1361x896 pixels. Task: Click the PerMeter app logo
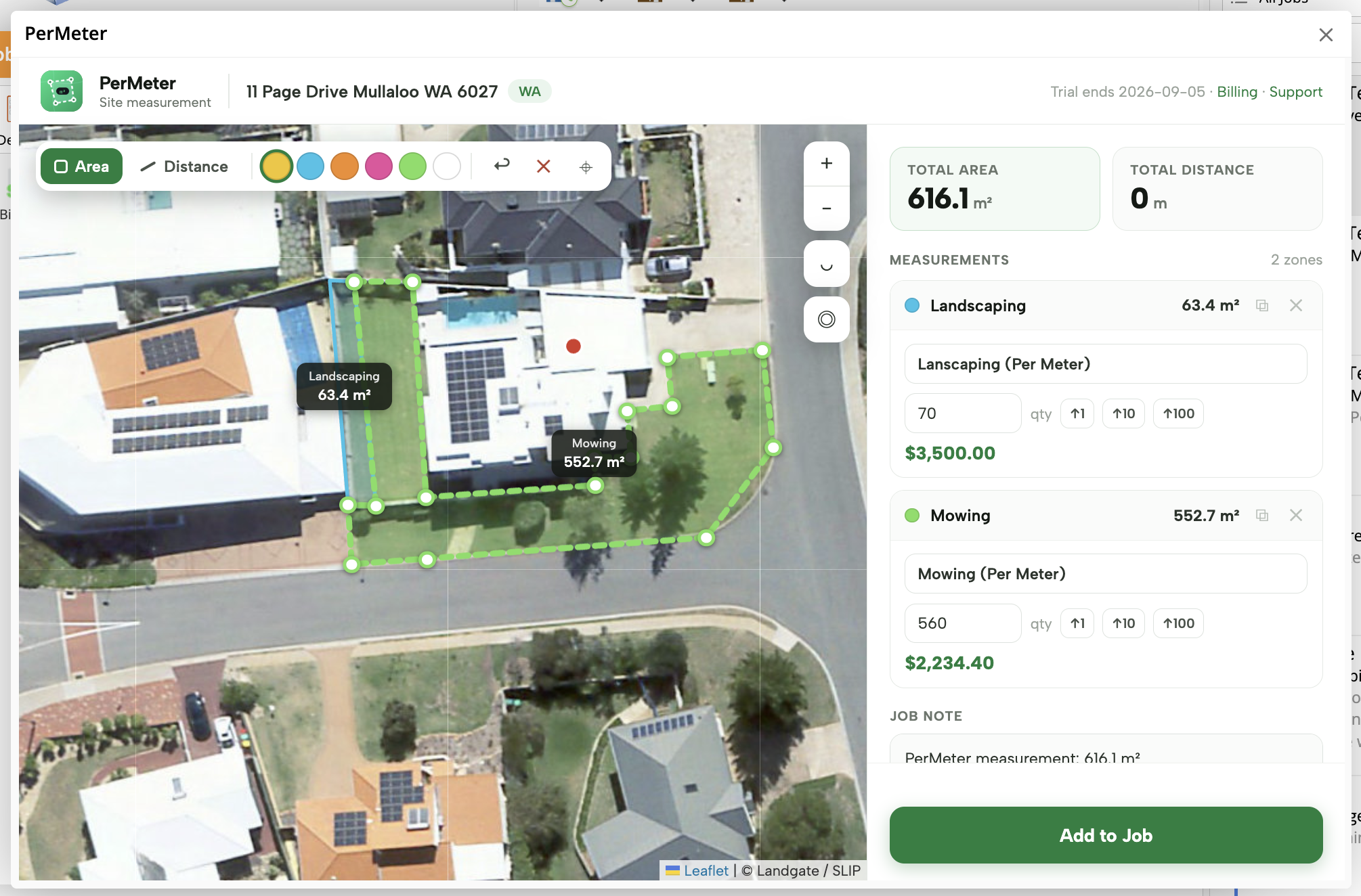[62, 91]
